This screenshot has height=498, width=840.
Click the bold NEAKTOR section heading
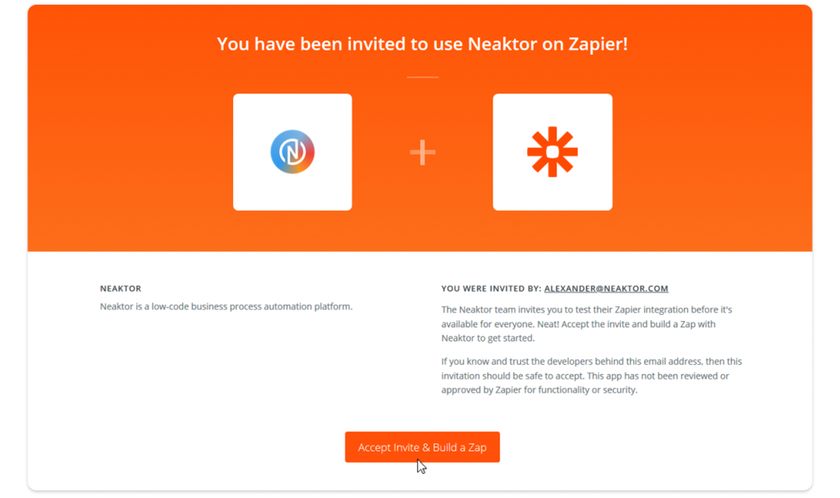(x=120, y=289)
